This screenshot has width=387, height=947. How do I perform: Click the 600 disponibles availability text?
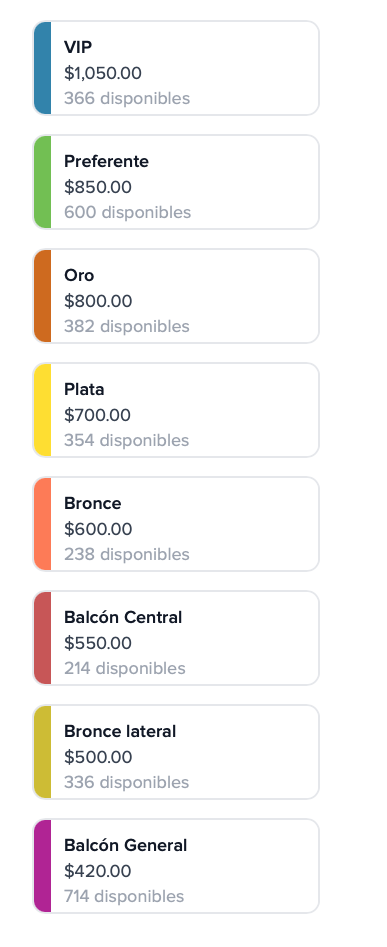tap(127, 212)
